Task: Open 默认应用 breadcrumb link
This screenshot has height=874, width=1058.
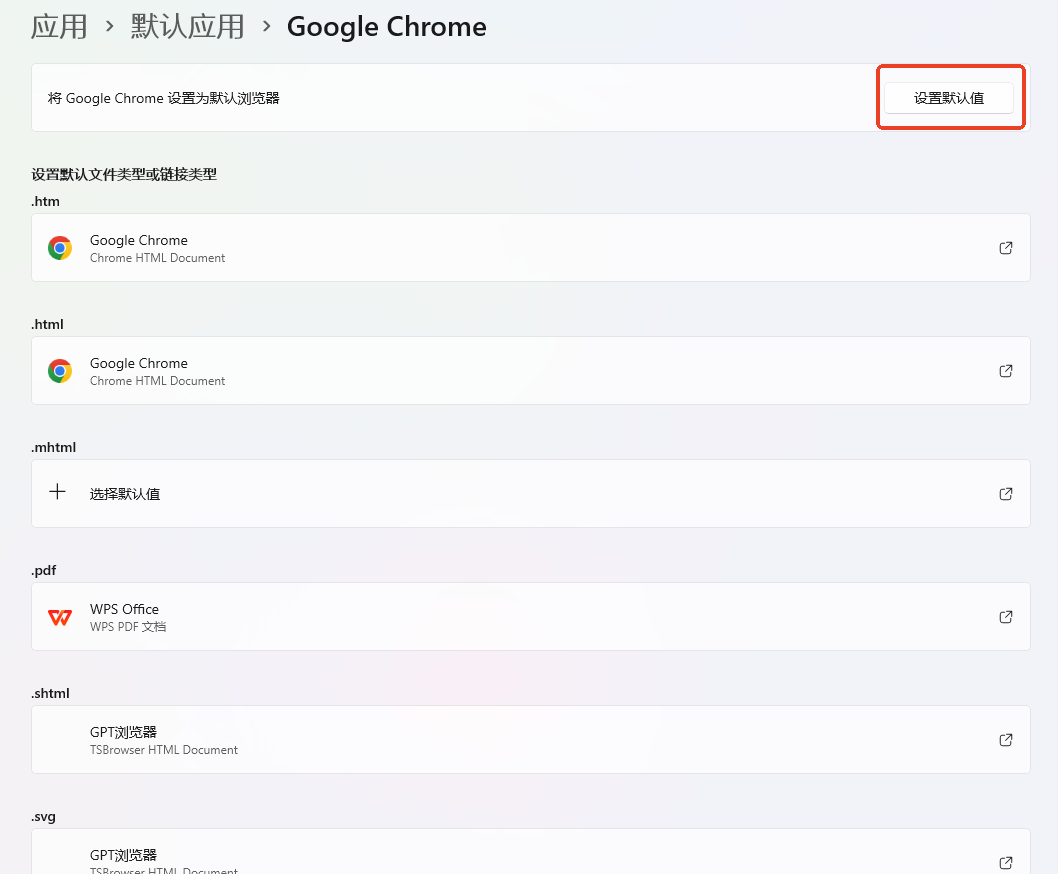Action: pos(188,27)
